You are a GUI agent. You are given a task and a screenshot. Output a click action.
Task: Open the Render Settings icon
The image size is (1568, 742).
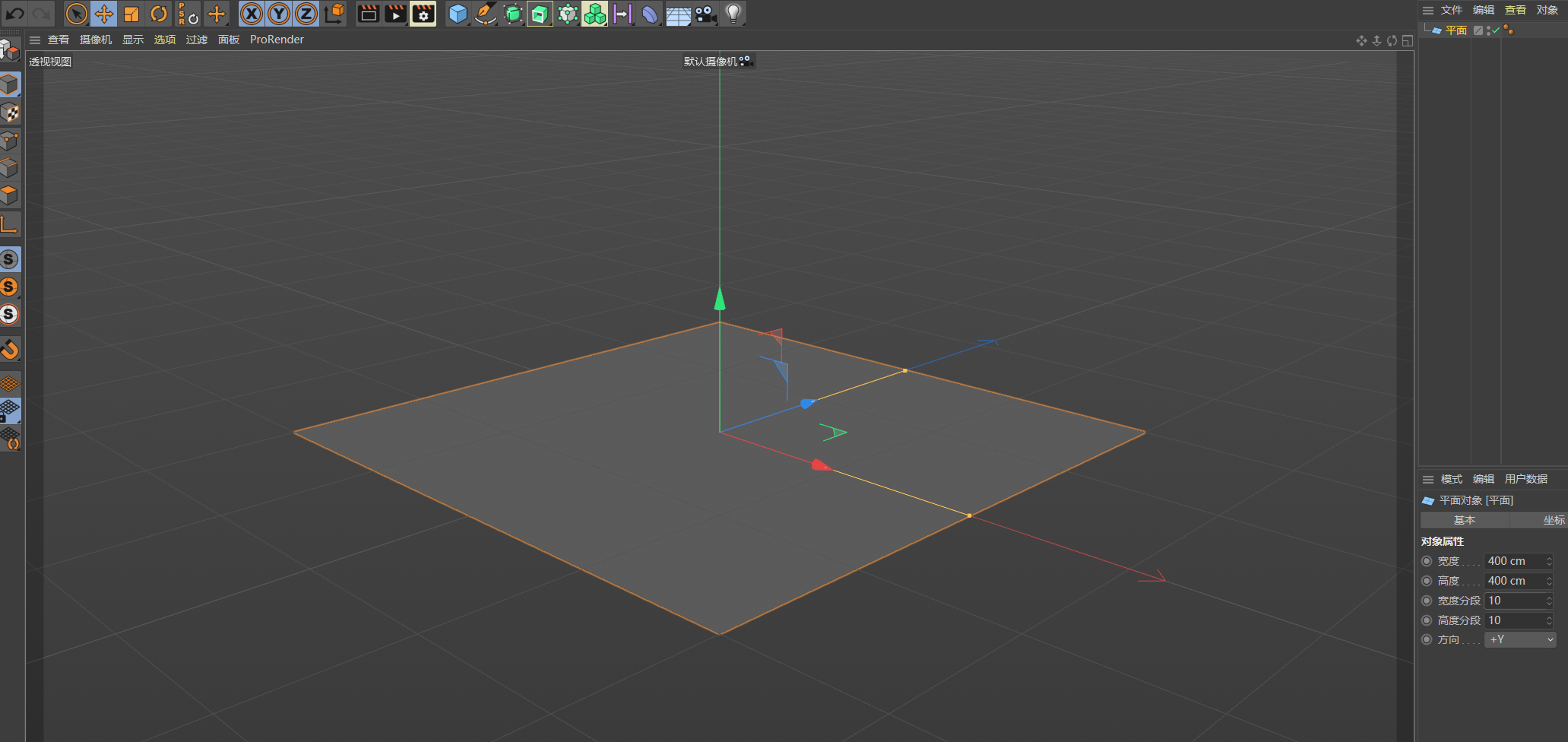pos(423,14)
